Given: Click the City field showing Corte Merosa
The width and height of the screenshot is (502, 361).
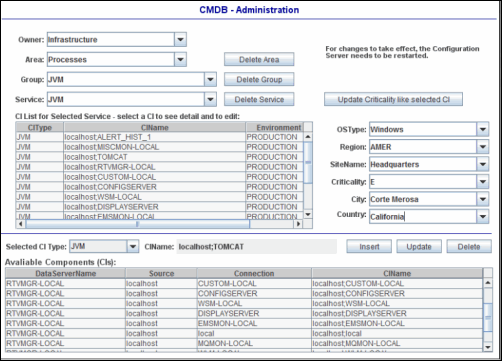Looking at the screenshot, I should (x=423, y=199).
